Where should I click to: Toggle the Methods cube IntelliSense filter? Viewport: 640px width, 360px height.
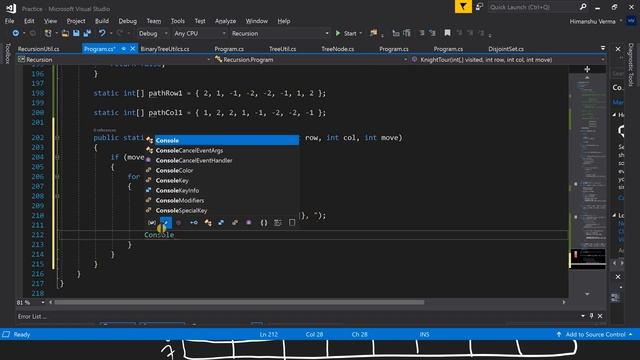point(179,222)
